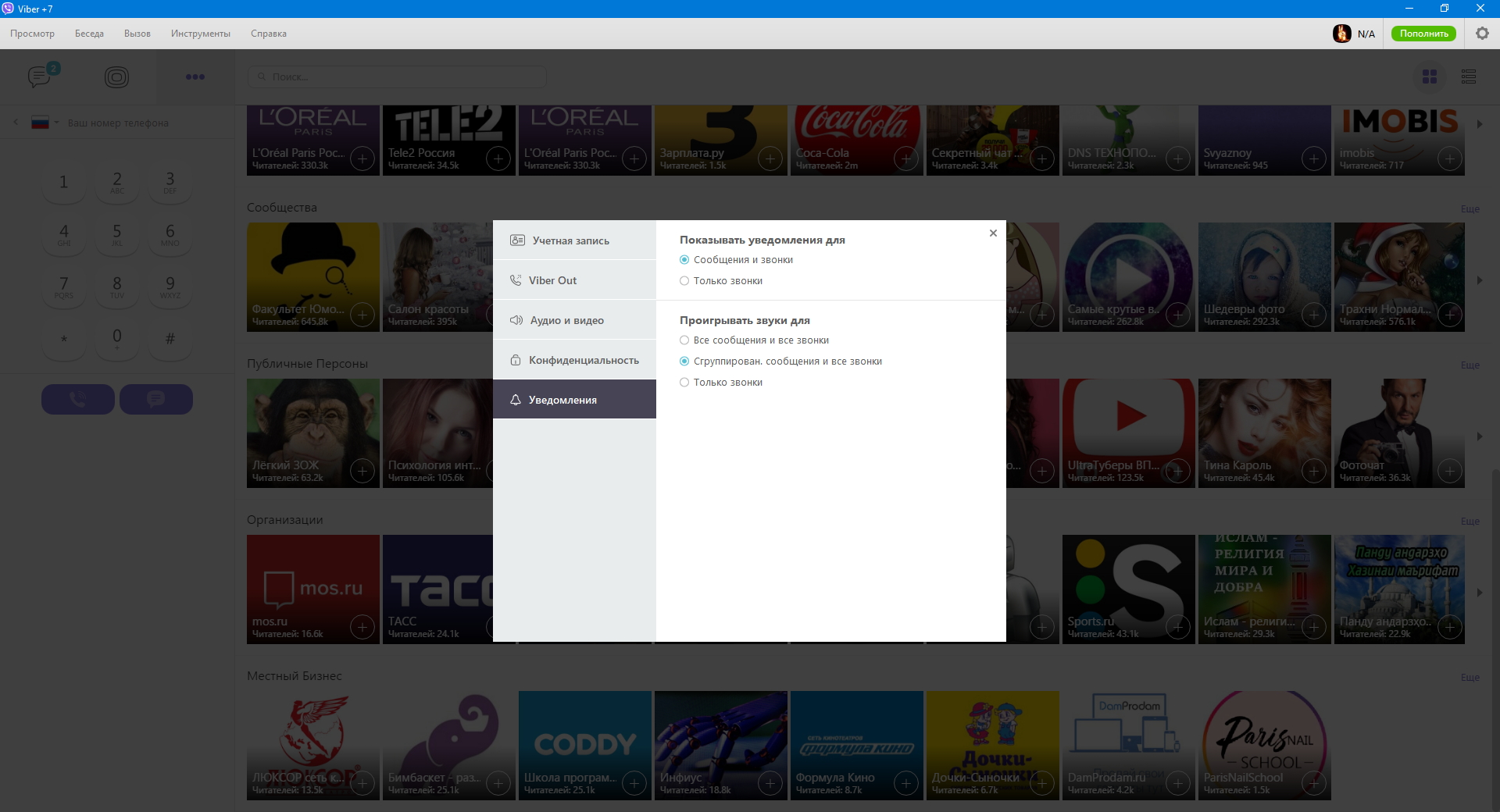Click Еще link beside Местный Бизнес

click(x=1470, y=677)
